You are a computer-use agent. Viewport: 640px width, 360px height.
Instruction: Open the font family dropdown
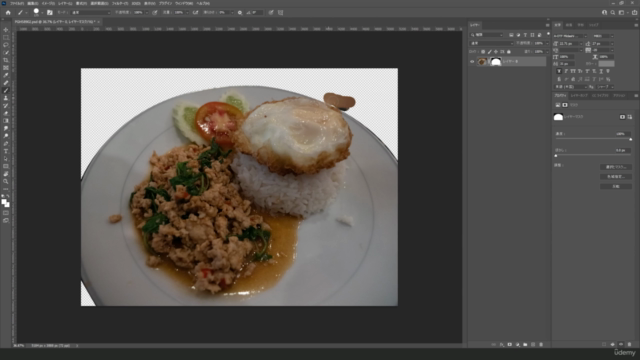point(570,36)
